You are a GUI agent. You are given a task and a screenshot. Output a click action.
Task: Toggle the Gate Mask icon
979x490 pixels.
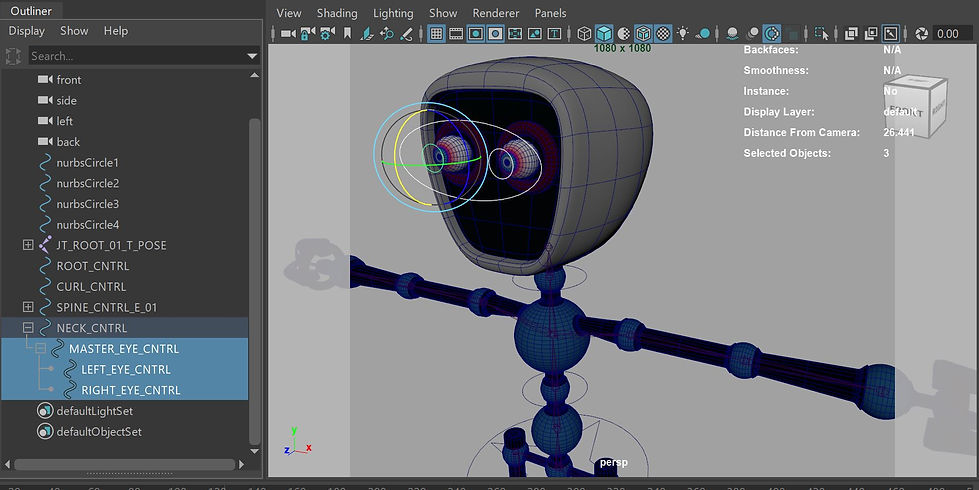point(495,34)
